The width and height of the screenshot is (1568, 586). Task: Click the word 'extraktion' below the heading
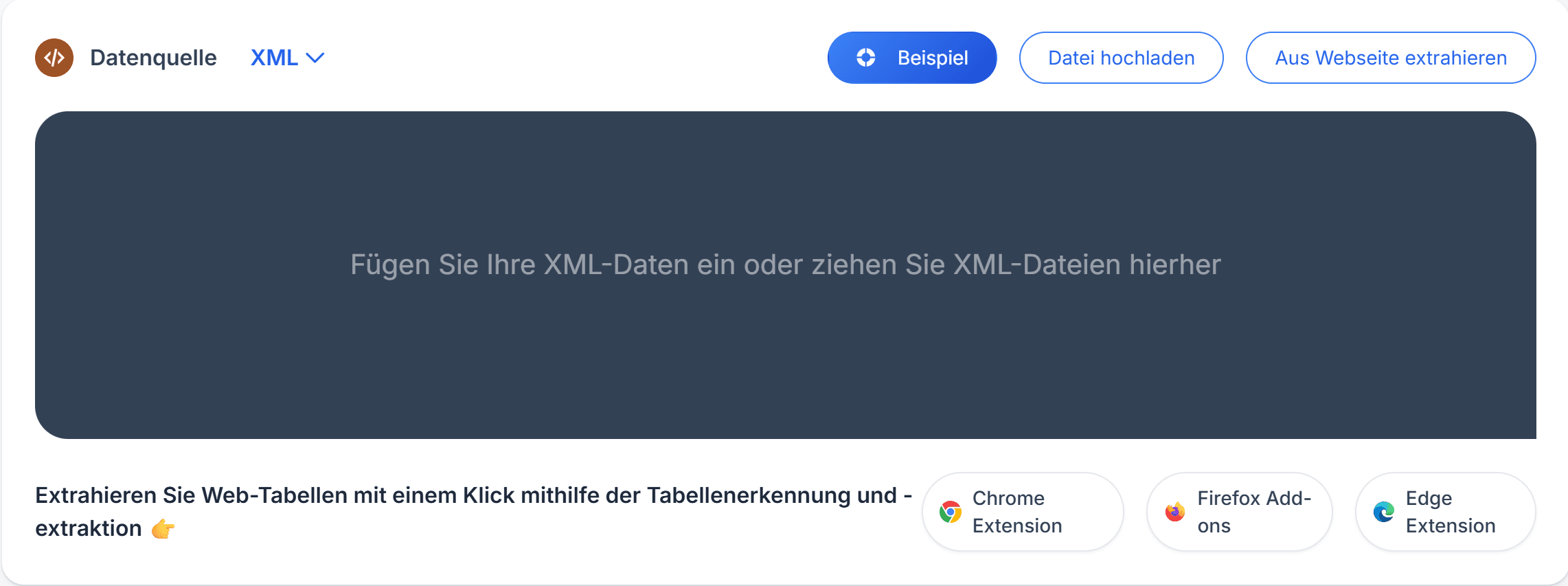[x=89, y=528]
